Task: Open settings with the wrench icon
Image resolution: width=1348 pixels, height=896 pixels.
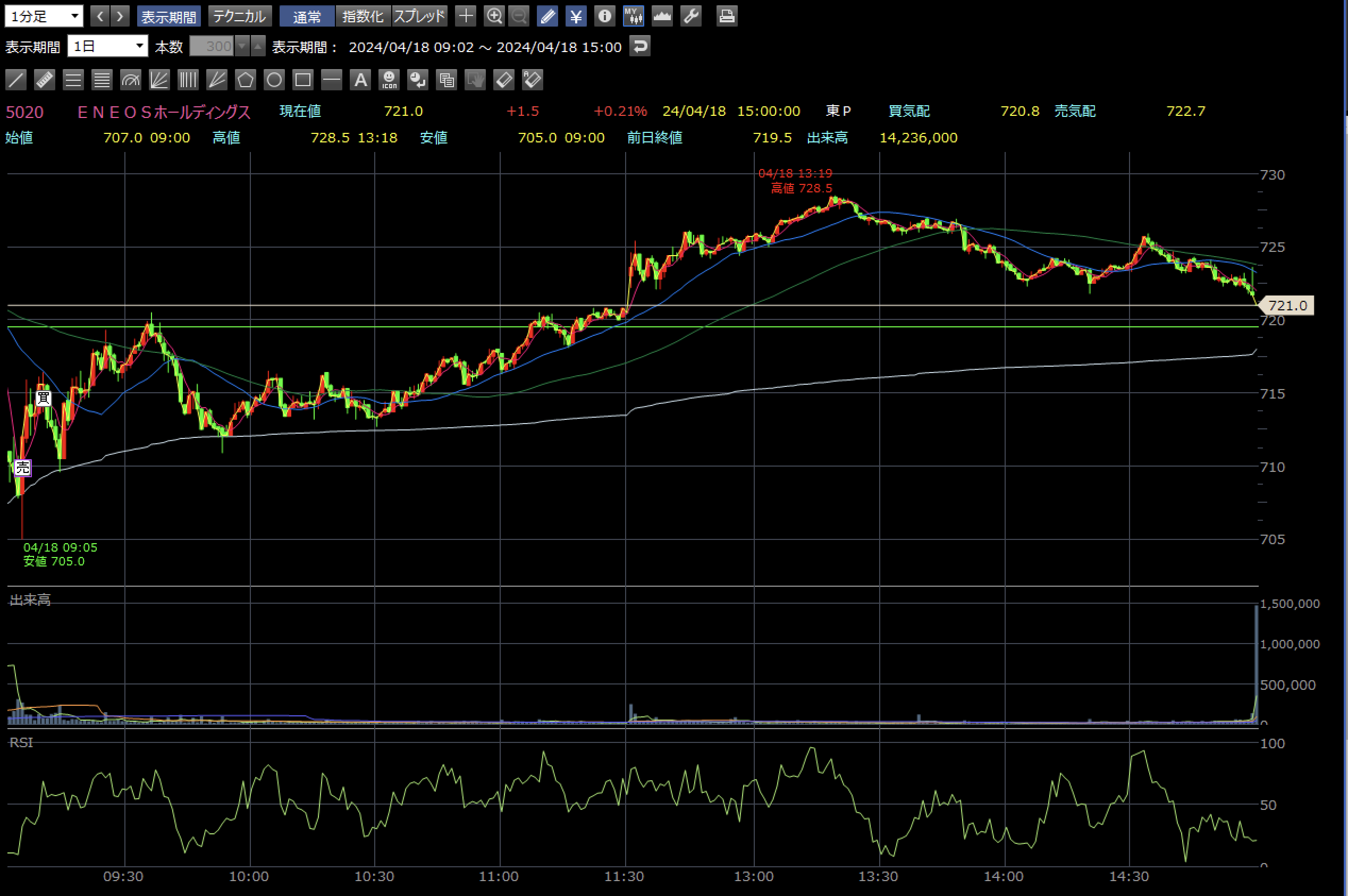Action: tap(691, 16)
